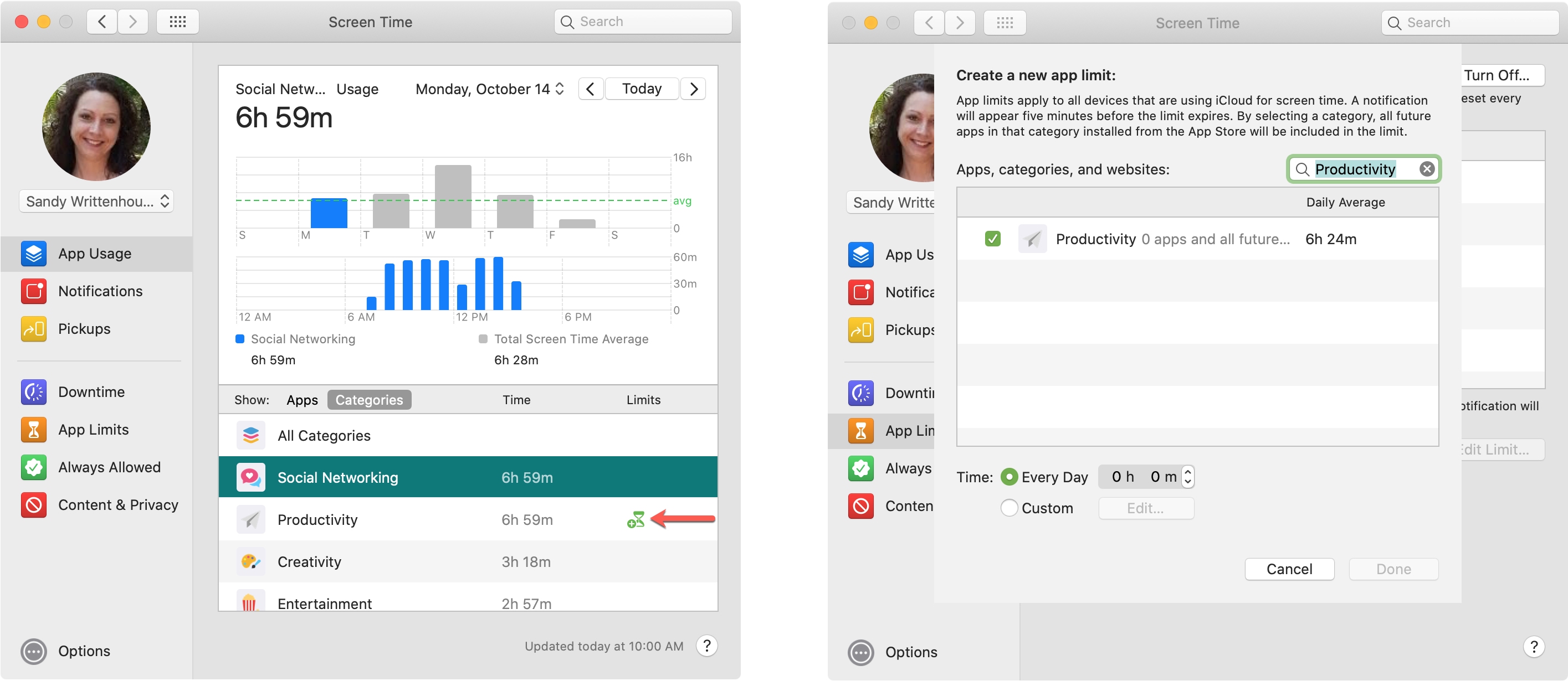Click the Cancel button in app limit dialog
This screenshot has height=681, width=1568.
tap(1289, 569)
